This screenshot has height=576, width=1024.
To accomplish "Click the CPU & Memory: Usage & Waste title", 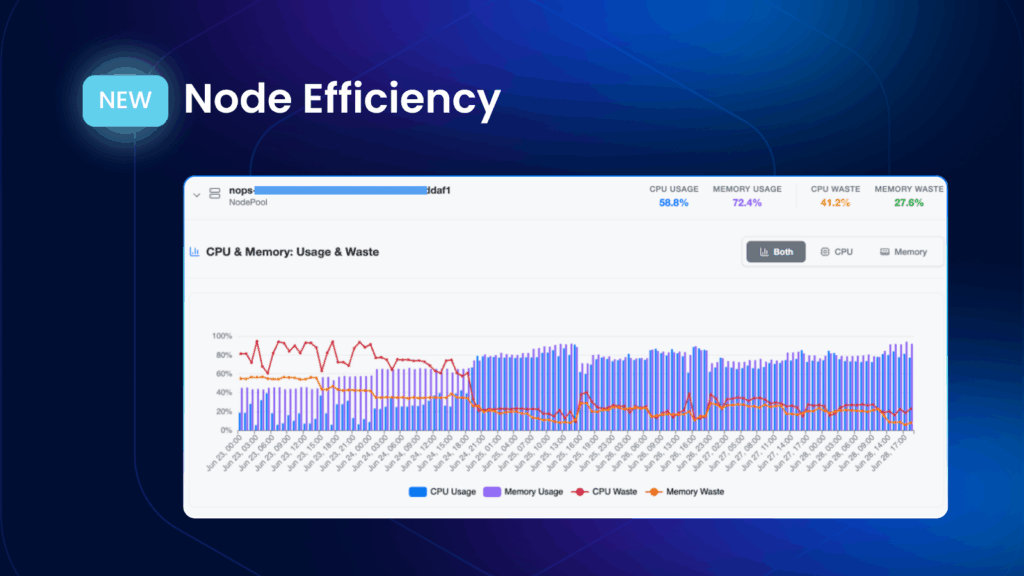I will tap(292, 252).
